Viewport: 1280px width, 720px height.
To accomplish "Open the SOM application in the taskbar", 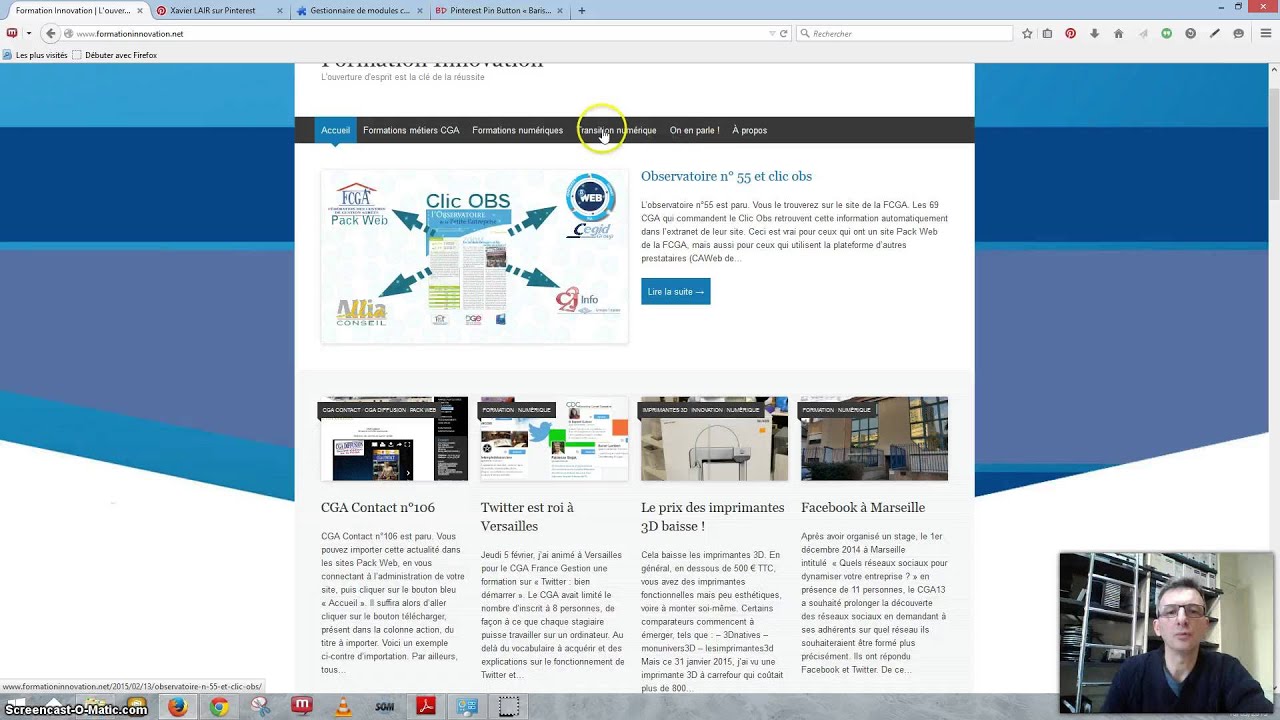I will tap(385, 707).
